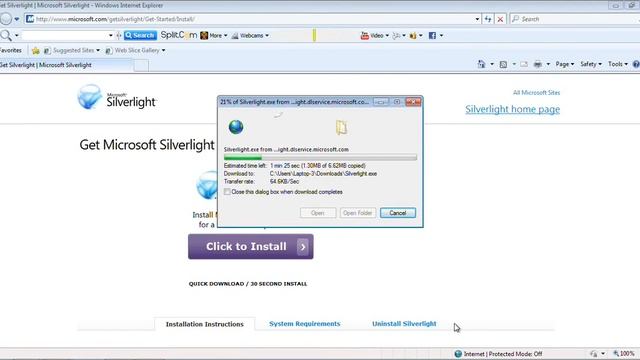Image resolution: width=640 pixels, height=360 pixels.
Task: Click the Home icon in command bar
Action: (x=481, y=64)
